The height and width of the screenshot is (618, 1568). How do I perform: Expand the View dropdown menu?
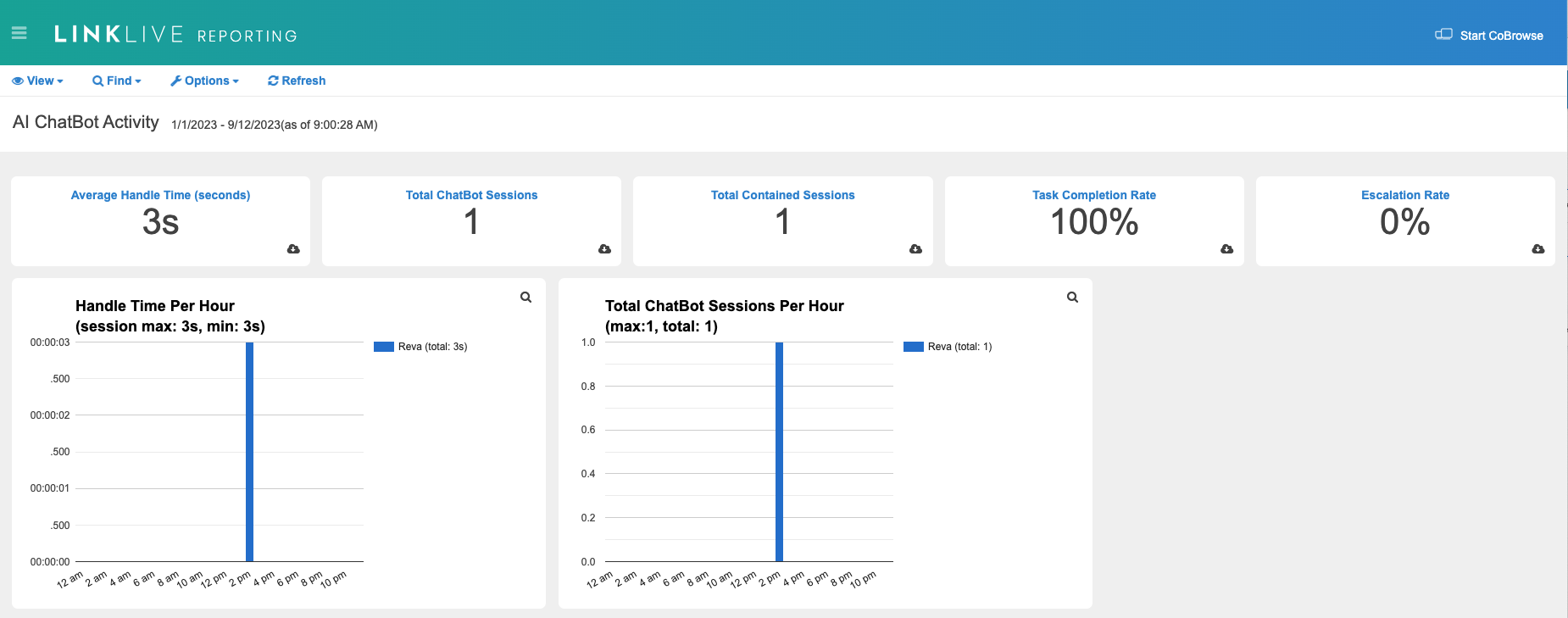click(37, 81)
